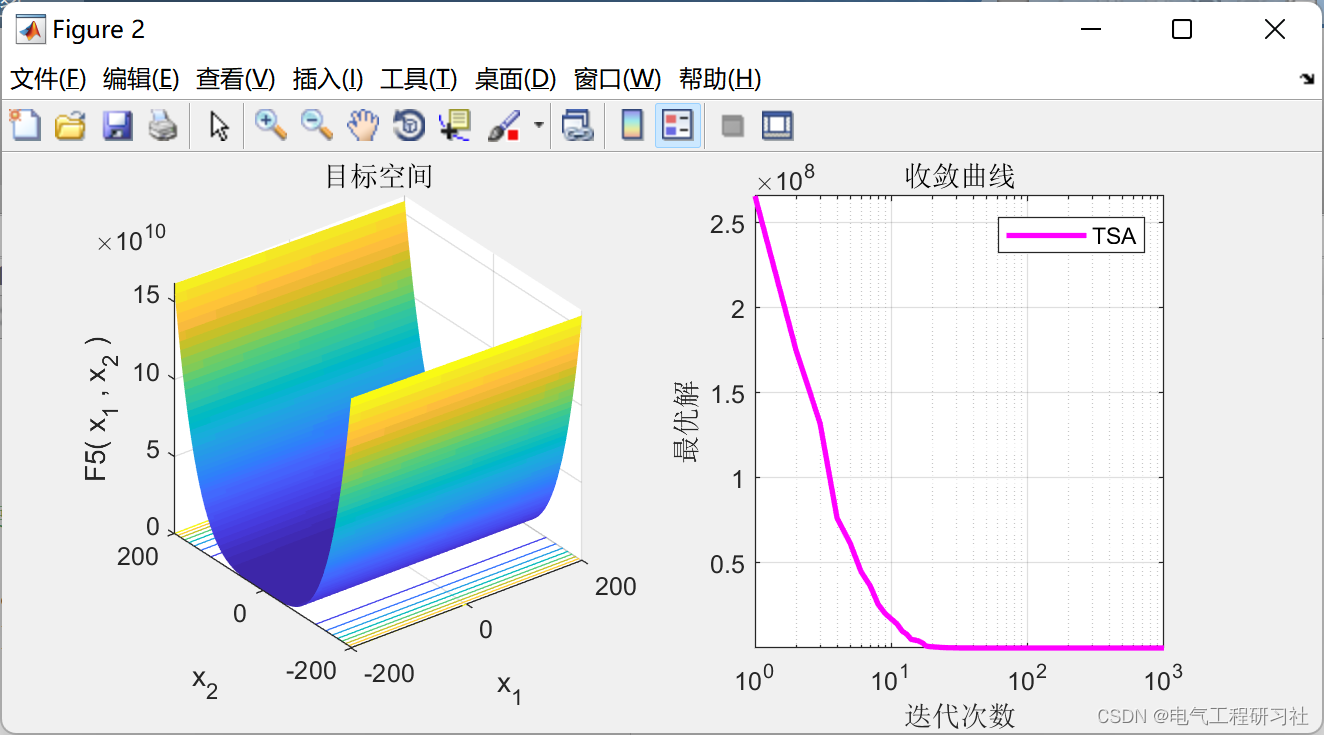Open the Brush data dropdown arrow
This screenshot has height=735, width=1324.
pyautogui.click(x=536, y=125)
